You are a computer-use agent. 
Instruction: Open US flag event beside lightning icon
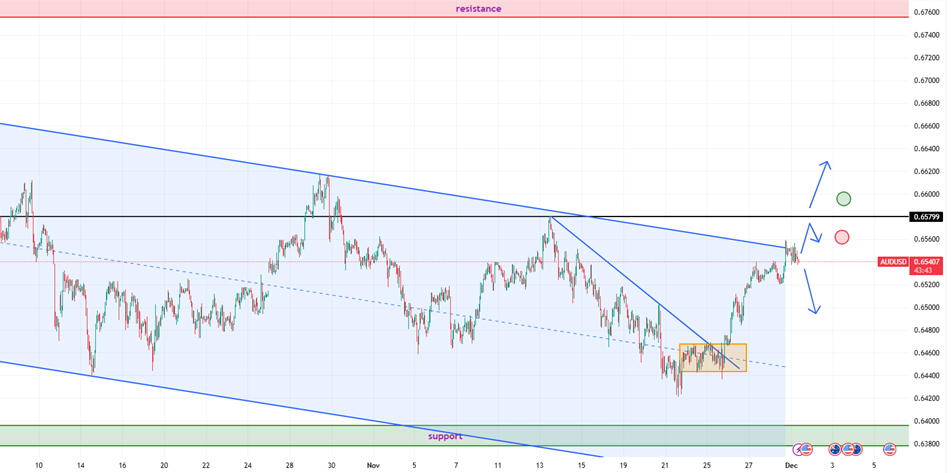[x=807, y=450]
